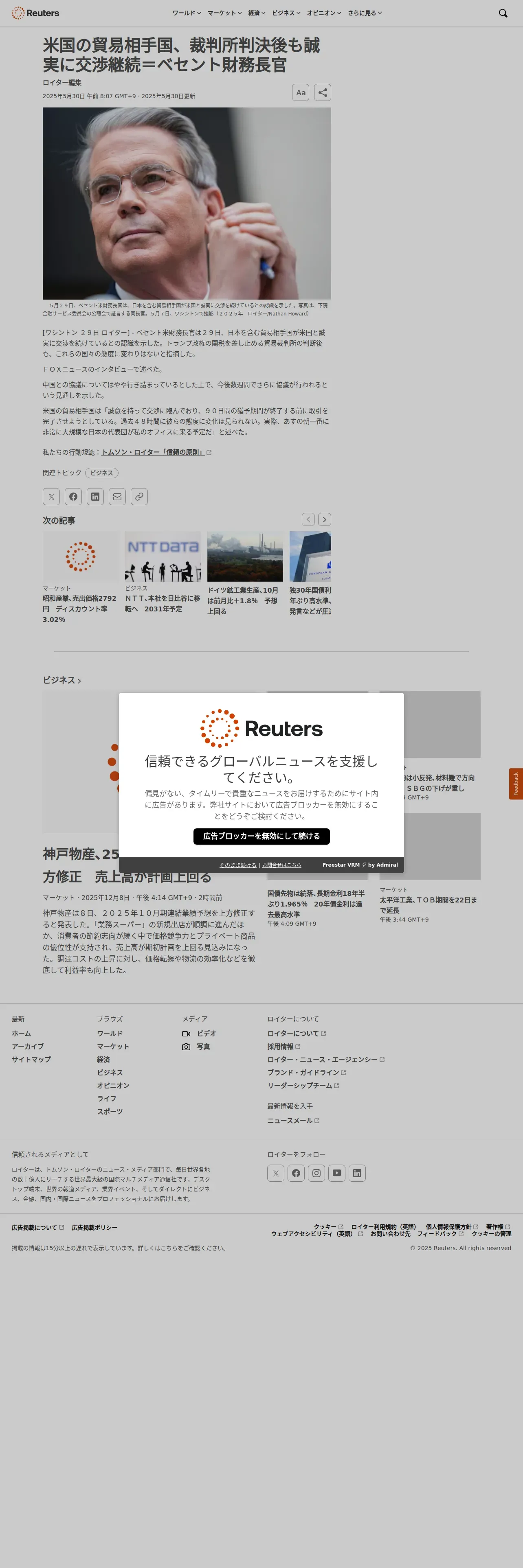
Task: Open 昭和産業 売出価格2792円 article
Action: [80, 609]
